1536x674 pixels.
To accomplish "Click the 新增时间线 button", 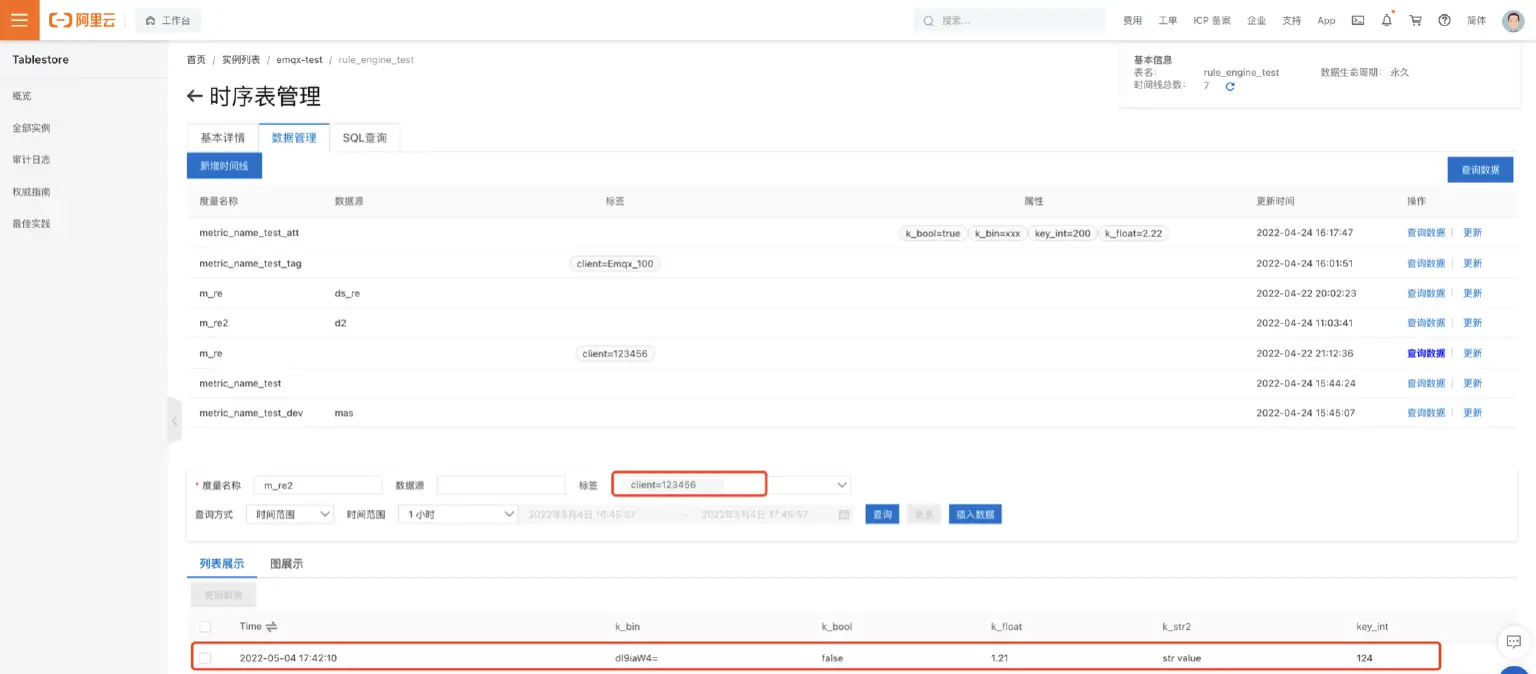I will pyautogui.click(x=224, y=166).
